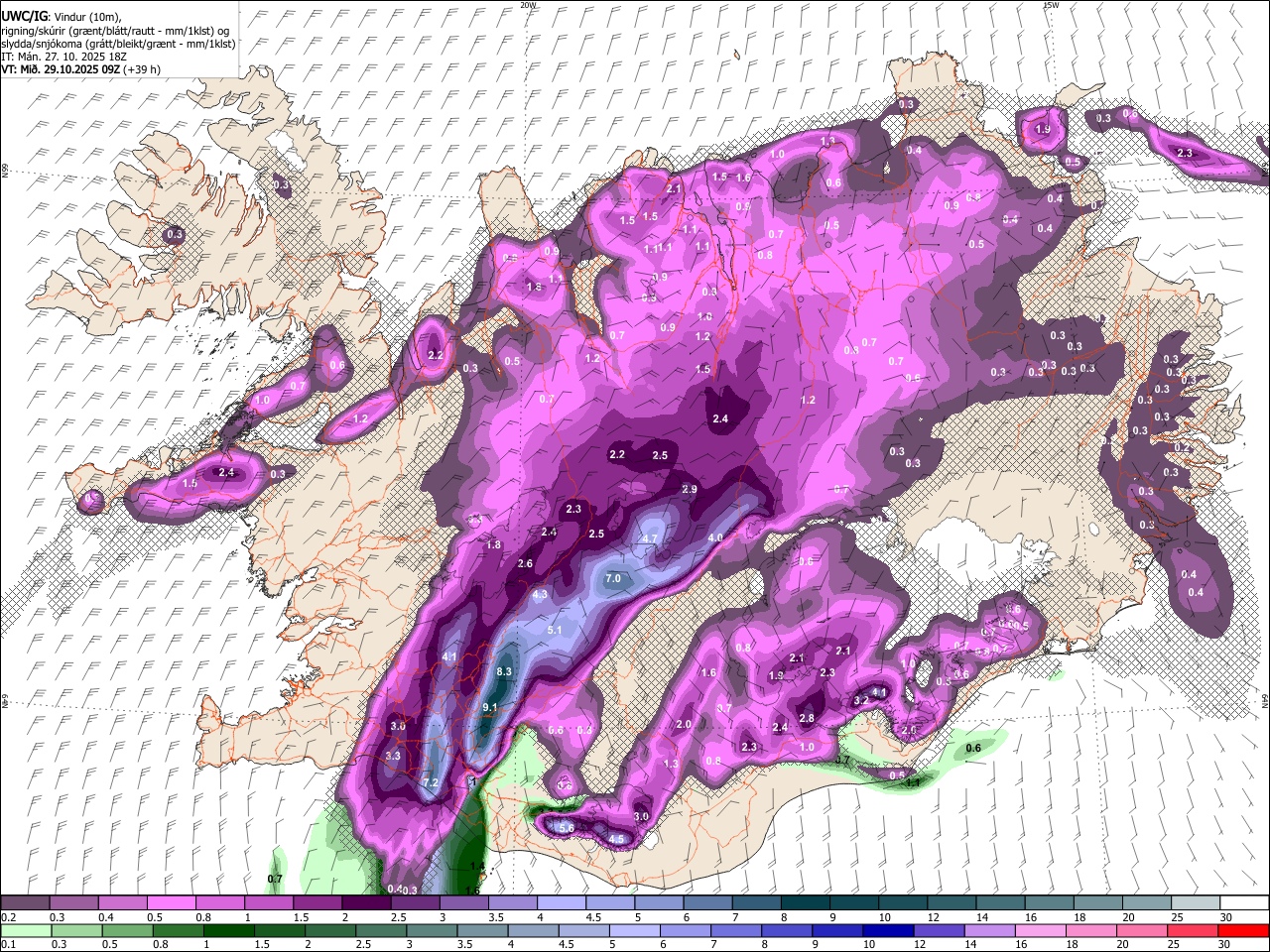
Task: Pick the medium green 0.5 rain legend swatch
Action: coord(127,930)
